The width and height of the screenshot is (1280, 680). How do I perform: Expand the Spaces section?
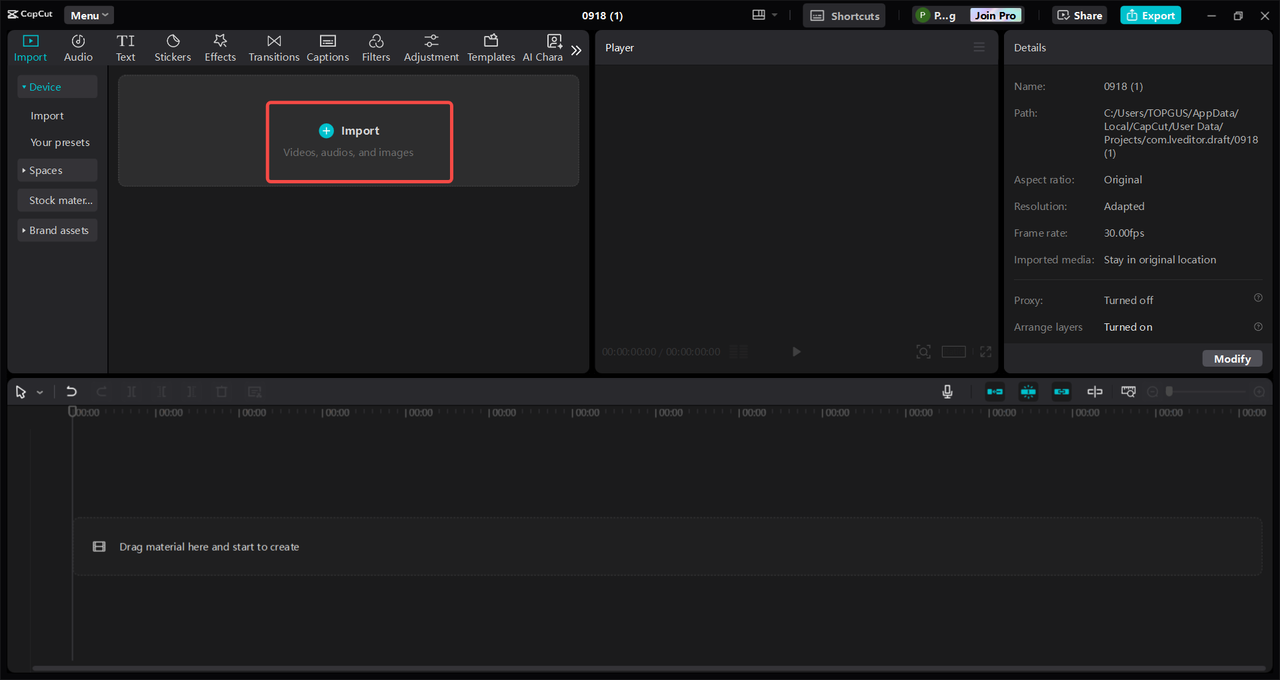57,170
